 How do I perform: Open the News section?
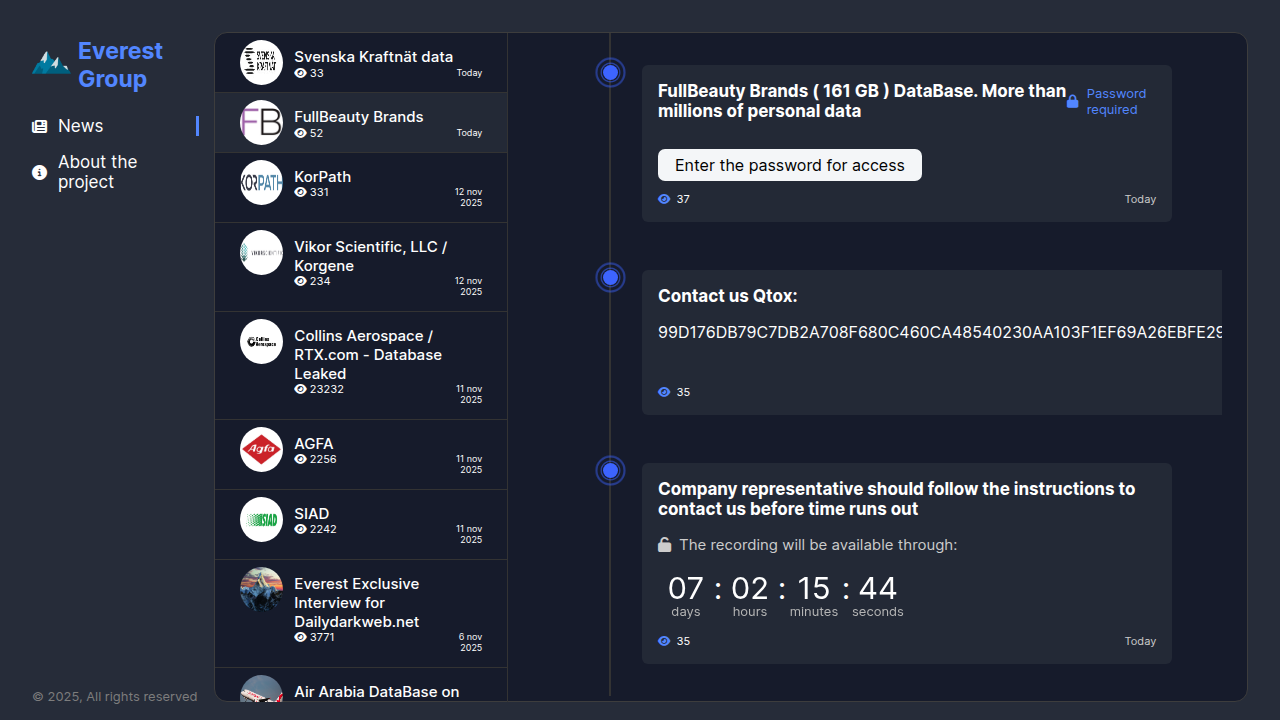point(81,126)
